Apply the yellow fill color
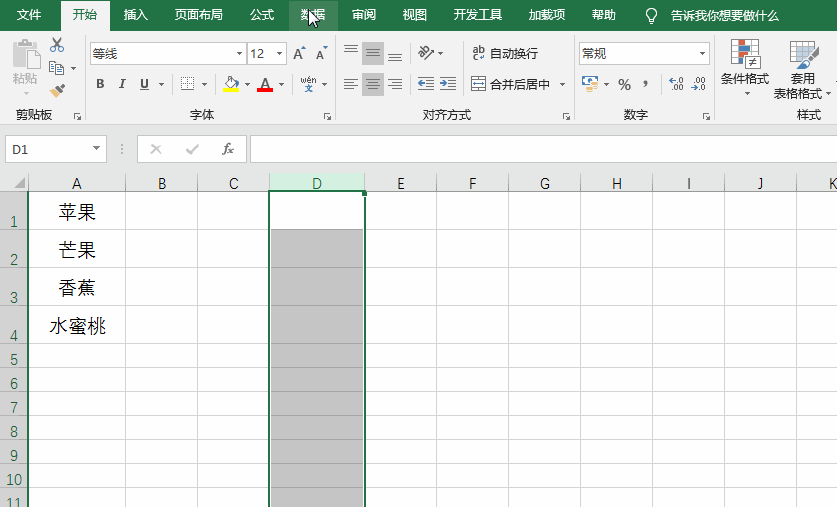 tap(231, 84)
